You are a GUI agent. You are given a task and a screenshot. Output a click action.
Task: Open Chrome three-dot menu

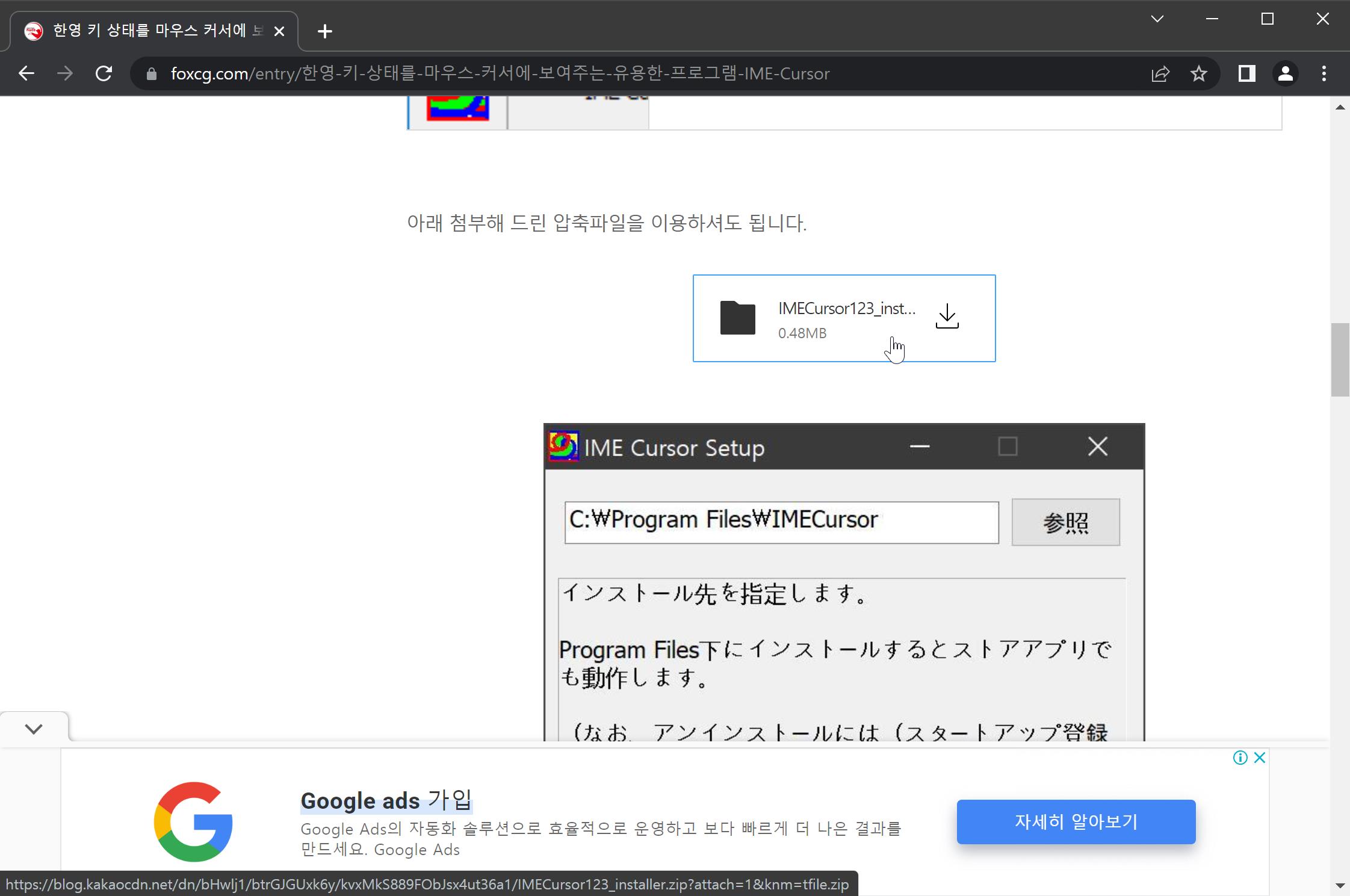1324,73
